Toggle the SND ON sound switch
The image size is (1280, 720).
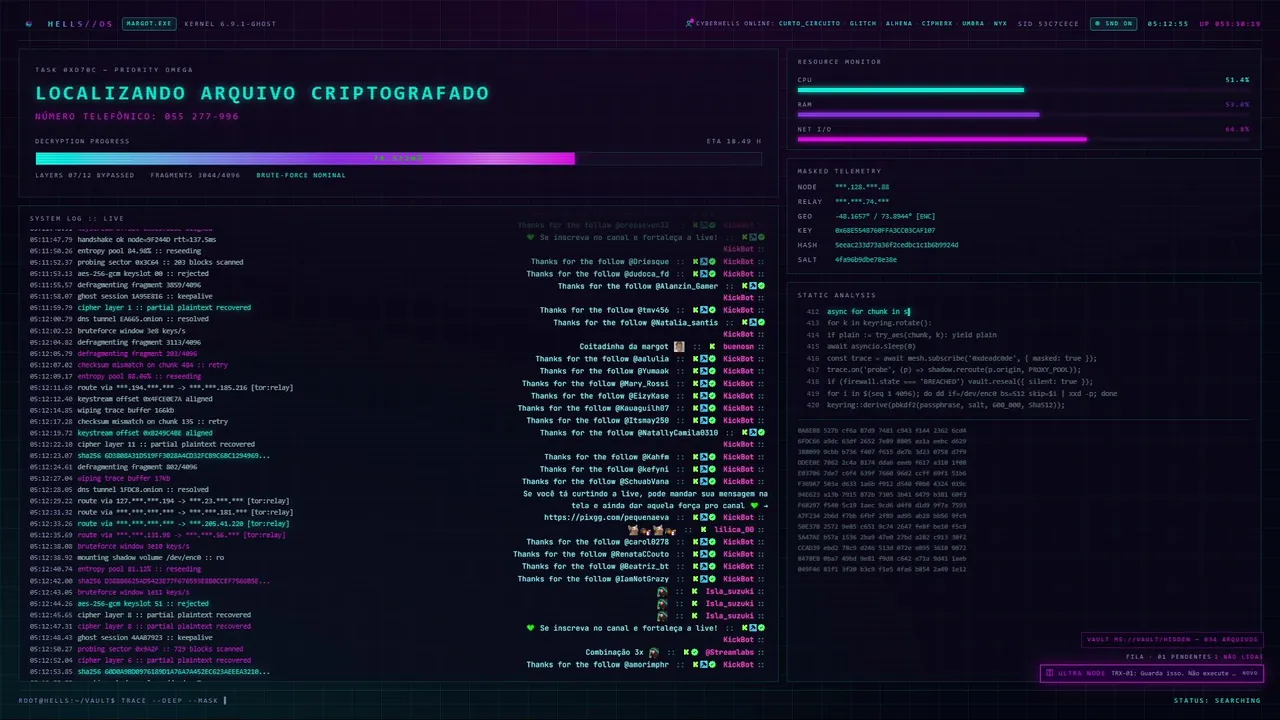tap(1113, 23)
